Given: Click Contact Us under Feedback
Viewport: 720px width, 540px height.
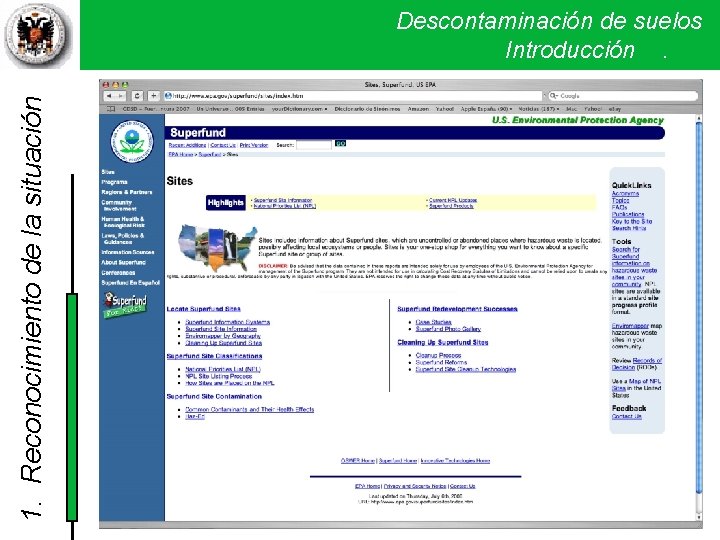Looking at the screenshot, I should coord(627,416).
